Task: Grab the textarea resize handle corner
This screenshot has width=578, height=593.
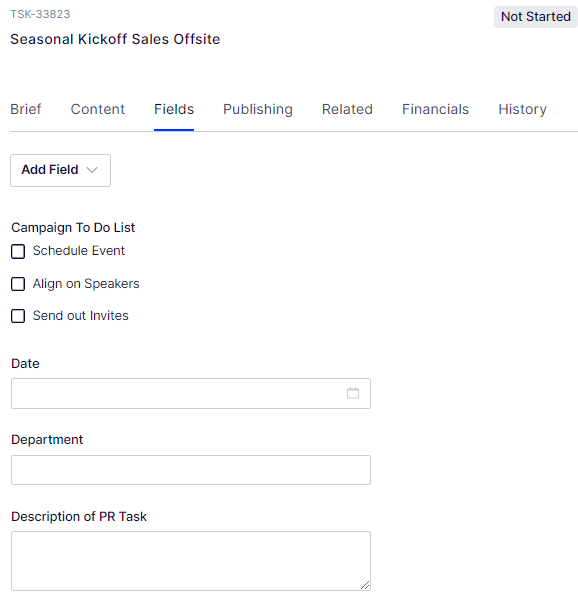Action: point(365,585)
